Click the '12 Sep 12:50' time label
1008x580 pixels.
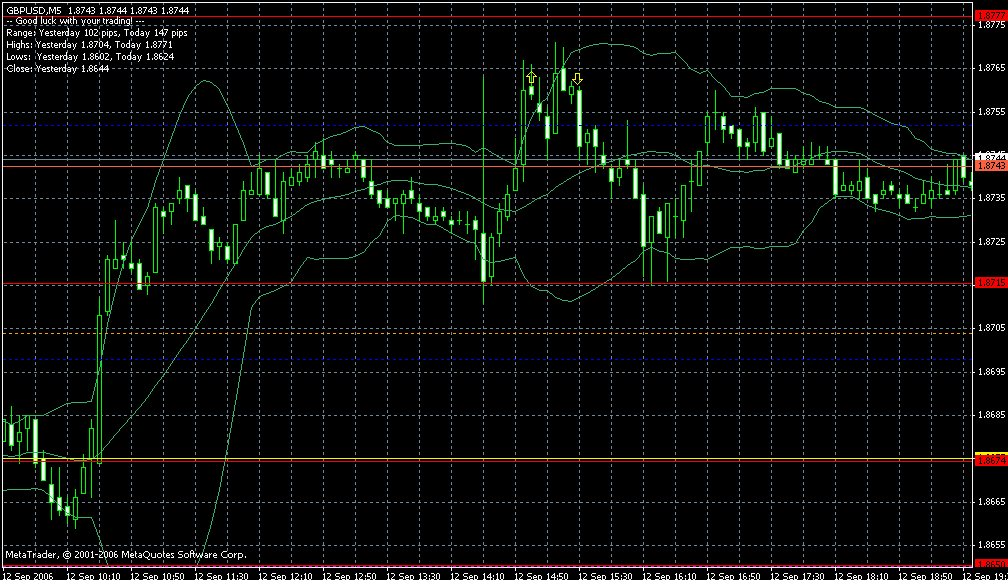pyautogui.click(x=349, y=575)
